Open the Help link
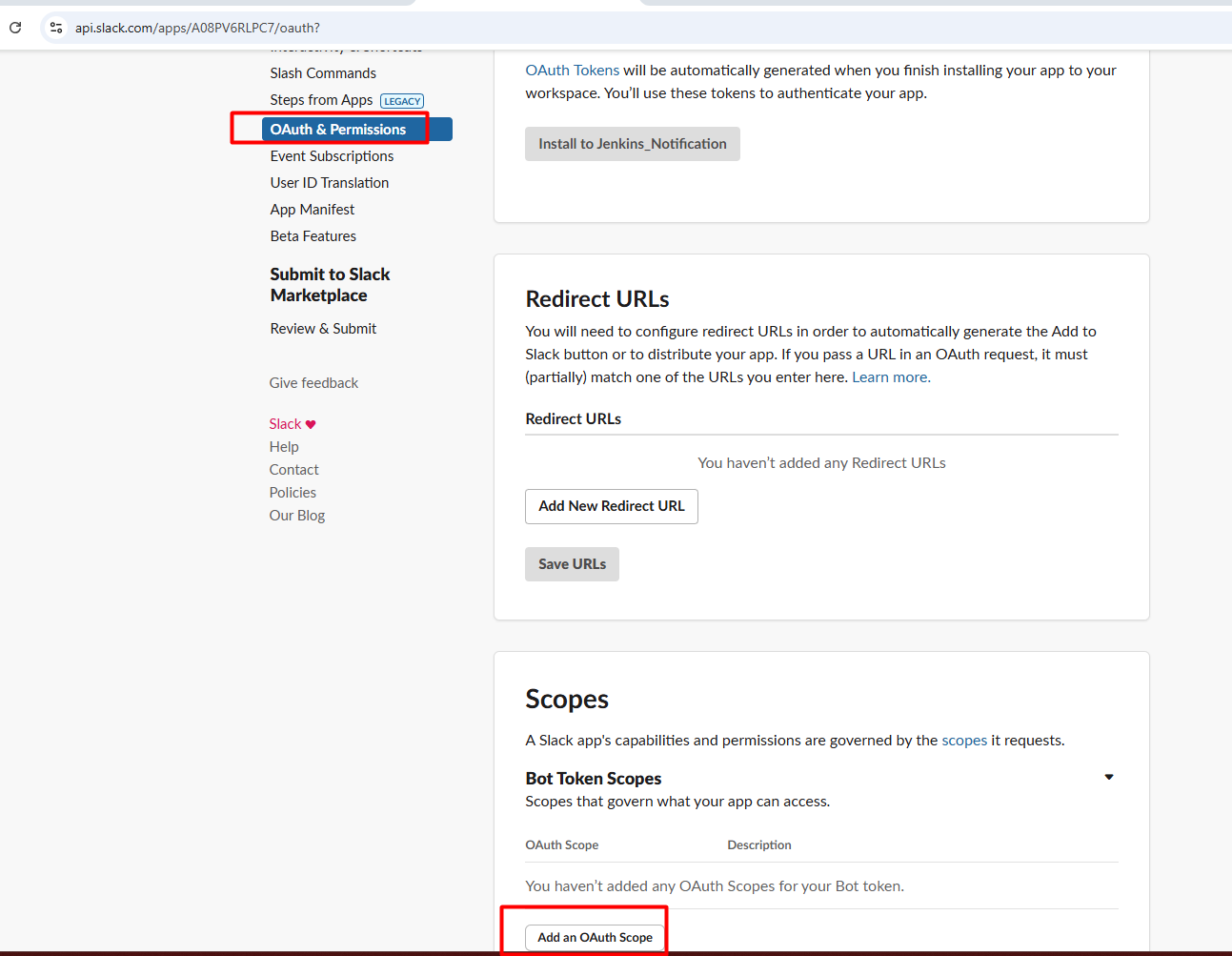 point(284,447)
